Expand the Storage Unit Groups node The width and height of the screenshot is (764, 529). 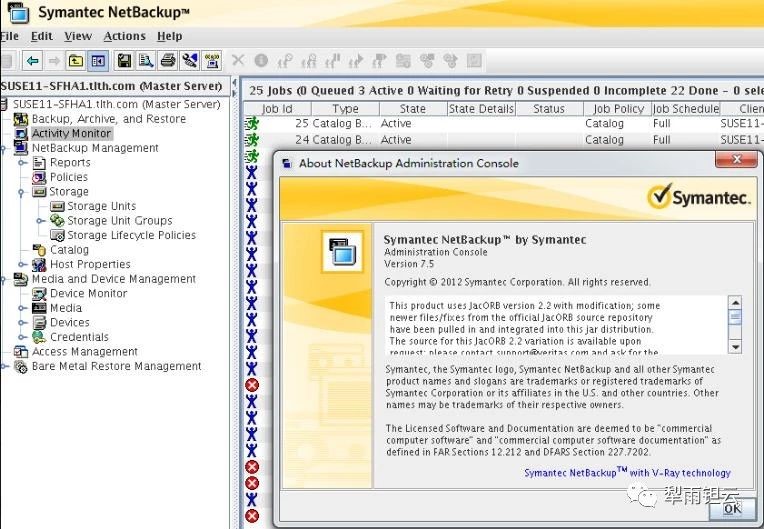tap(40, 221)
